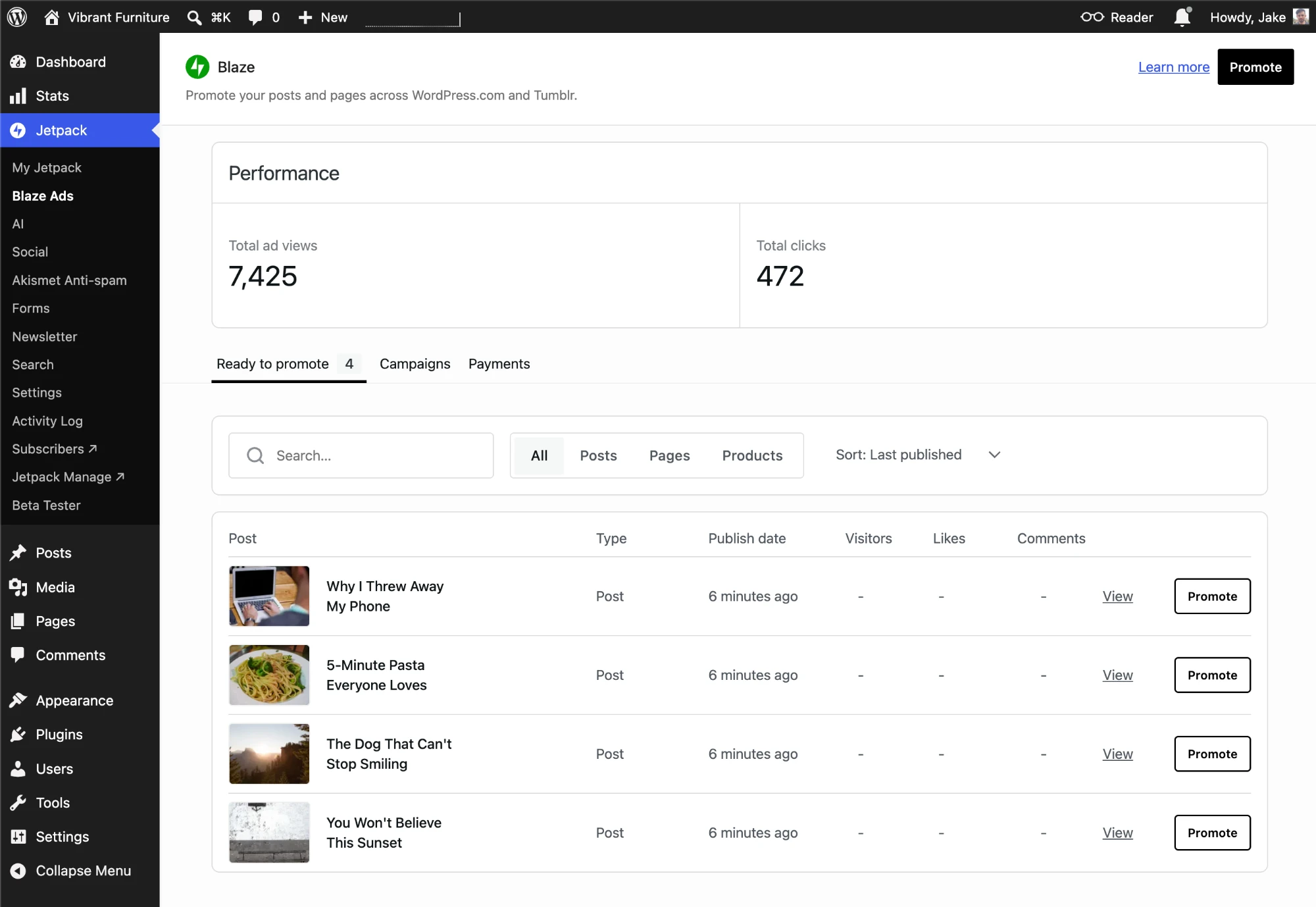Click the Pages icon in sidebar
Image resolution: width=1316 pixels, height=907 pixels.
point(18,621)
